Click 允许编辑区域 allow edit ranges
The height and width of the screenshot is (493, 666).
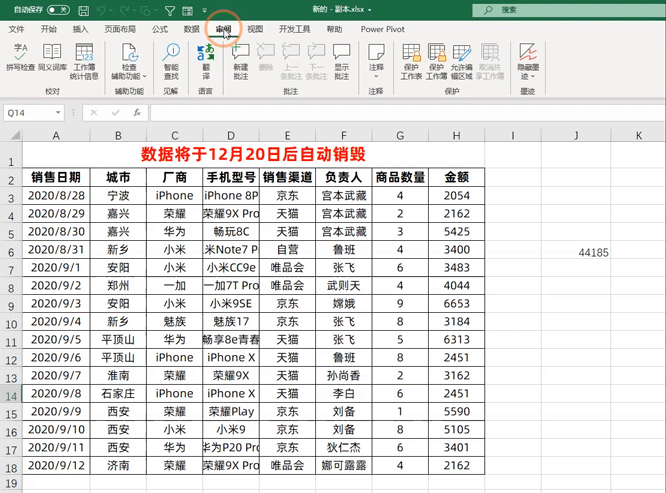coord(461,61)
